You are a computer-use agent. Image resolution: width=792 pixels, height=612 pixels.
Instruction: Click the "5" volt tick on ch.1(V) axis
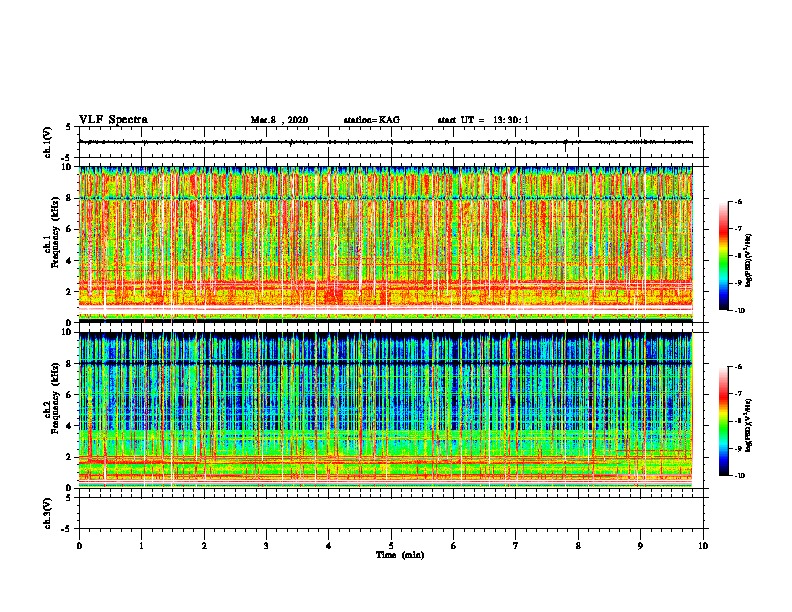point(69,127)
